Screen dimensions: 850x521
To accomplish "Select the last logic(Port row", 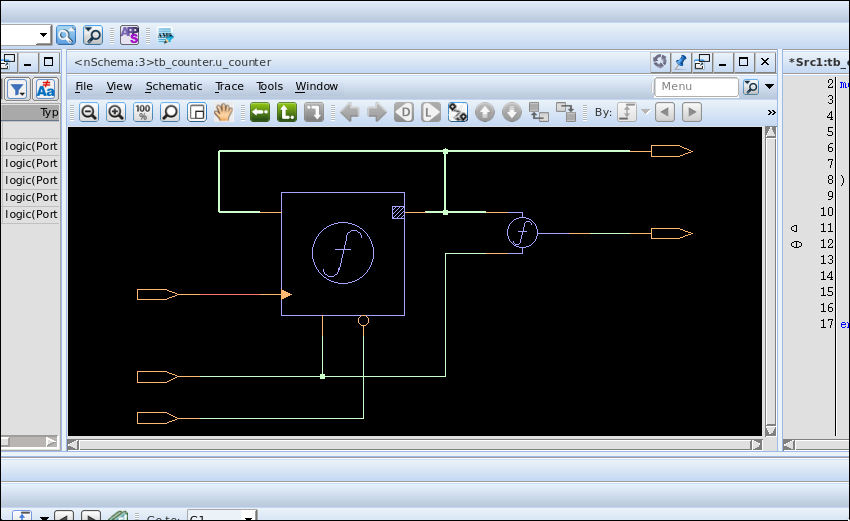I will 30,214.
